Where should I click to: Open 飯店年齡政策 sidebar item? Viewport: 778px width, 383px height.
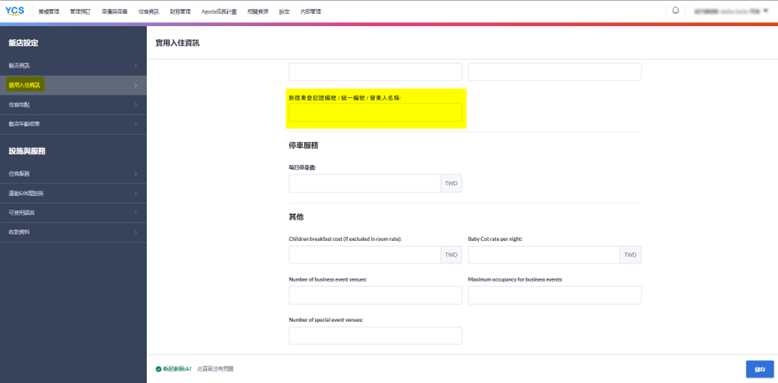(x=73, y=124)
